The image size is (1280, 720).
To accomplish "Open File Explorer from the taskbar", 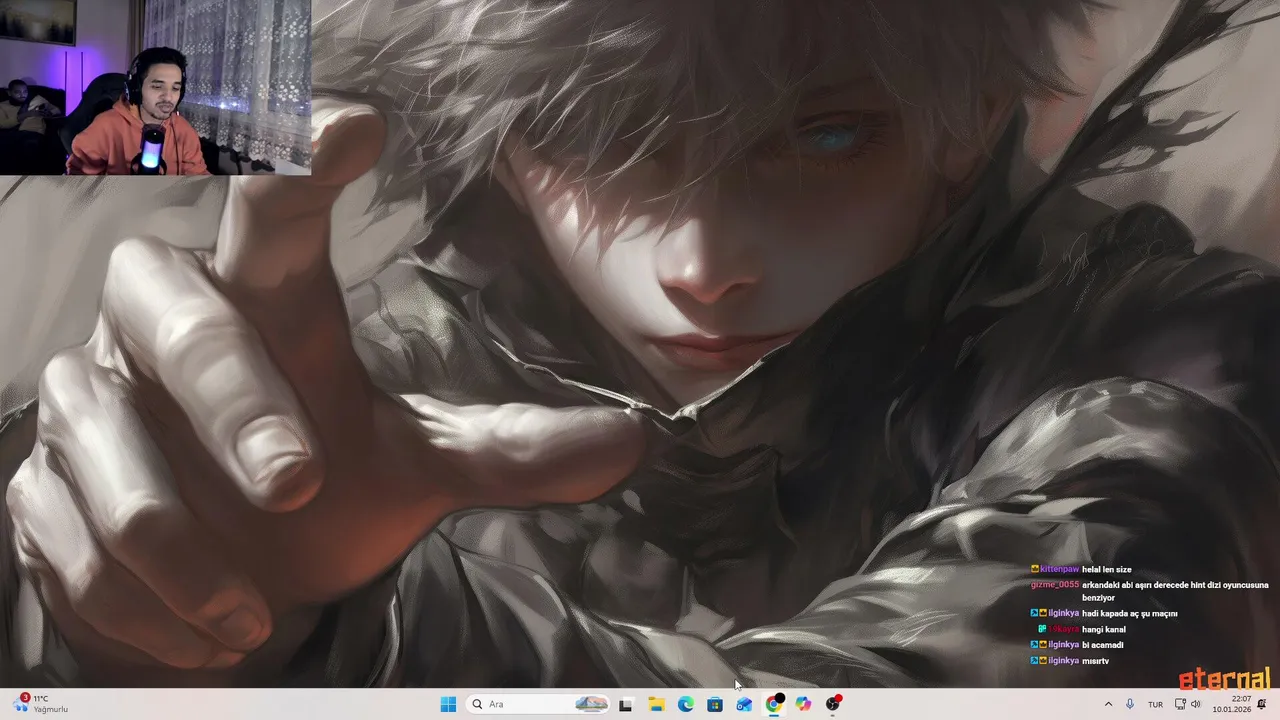I will click(656, 704).
